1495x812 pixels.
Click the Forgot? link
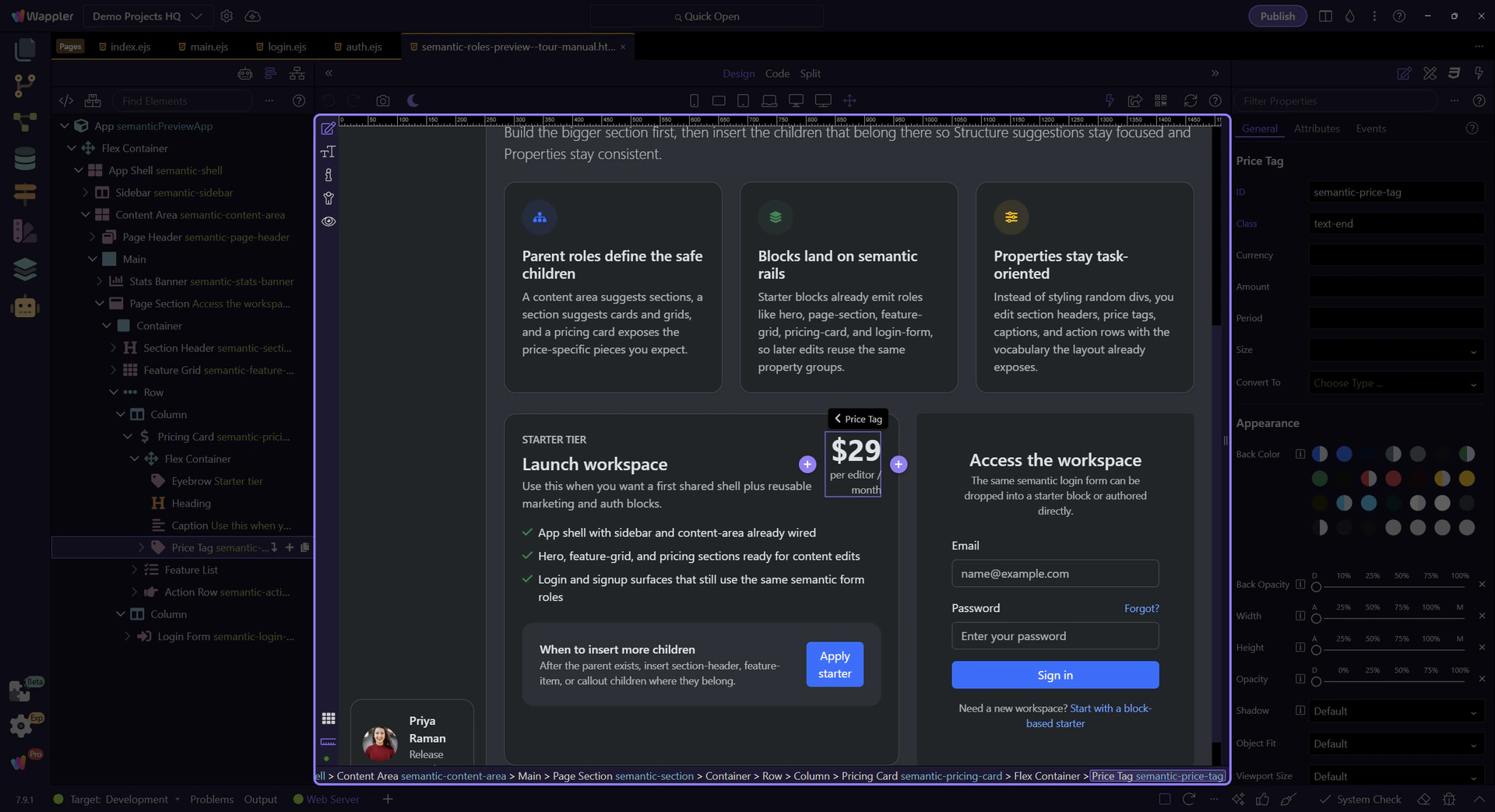1141,609
